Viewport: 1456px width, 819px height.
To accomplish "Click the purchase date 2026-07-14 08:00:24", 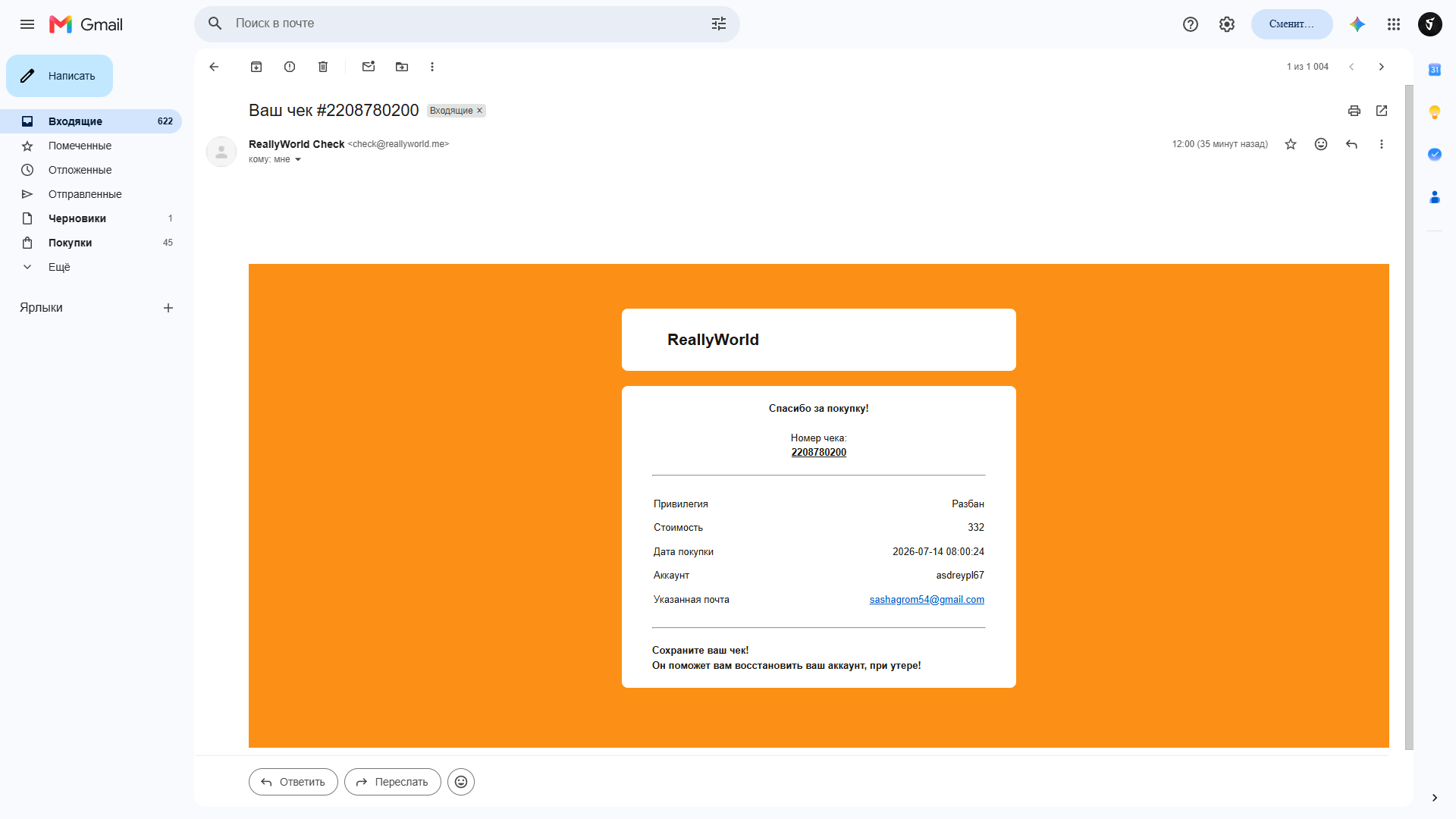I will 938,552.
